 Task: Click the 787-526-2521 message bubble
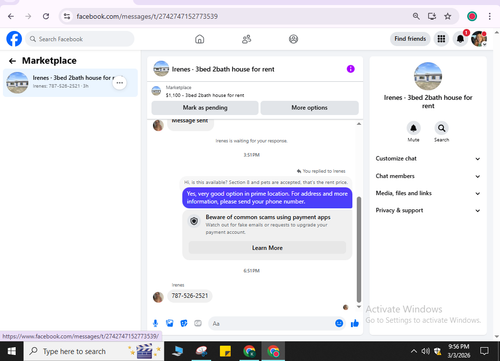click(190, 296)
